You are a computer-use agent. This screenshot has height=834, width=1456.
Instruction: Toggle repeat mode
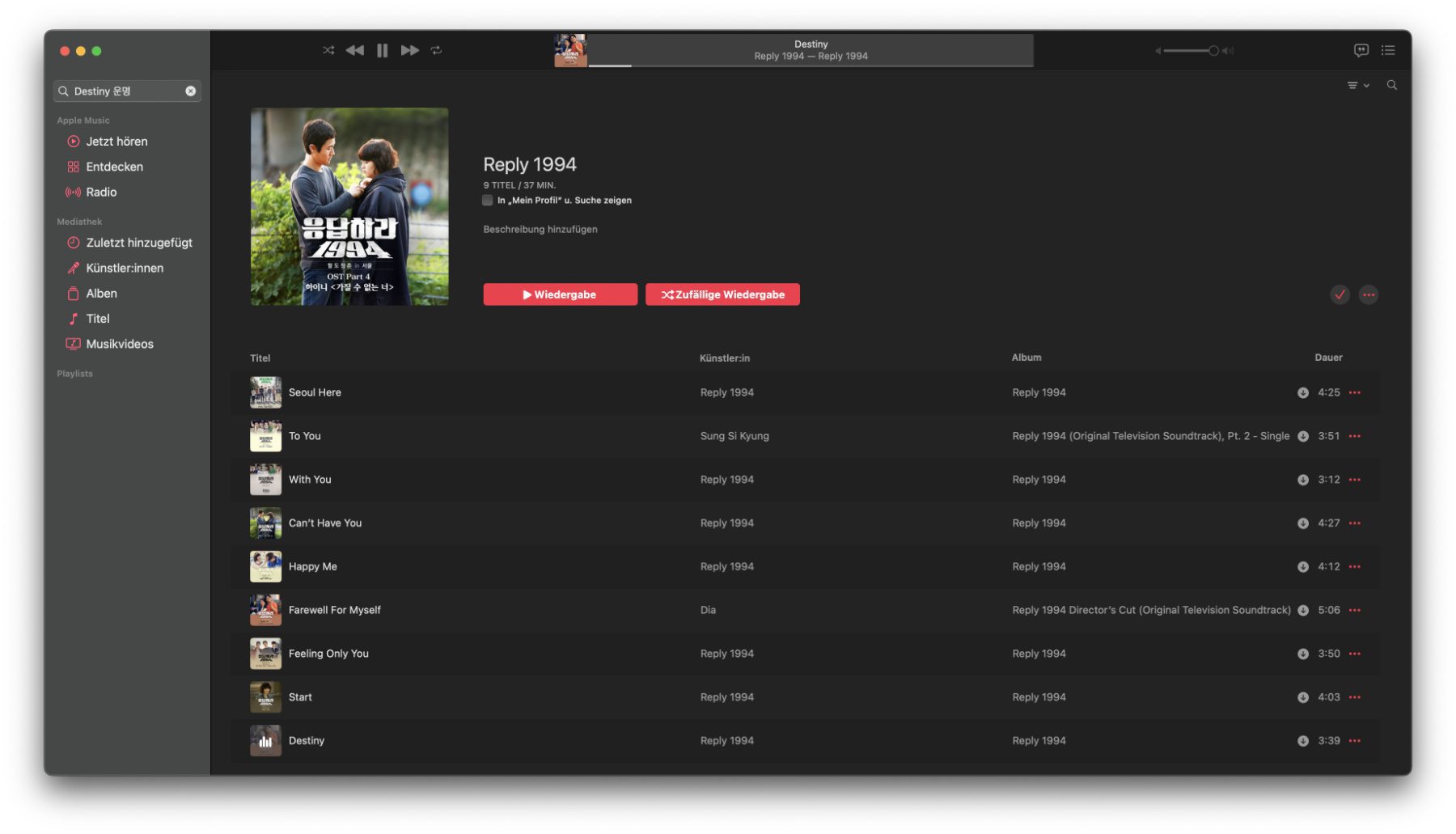437,50
